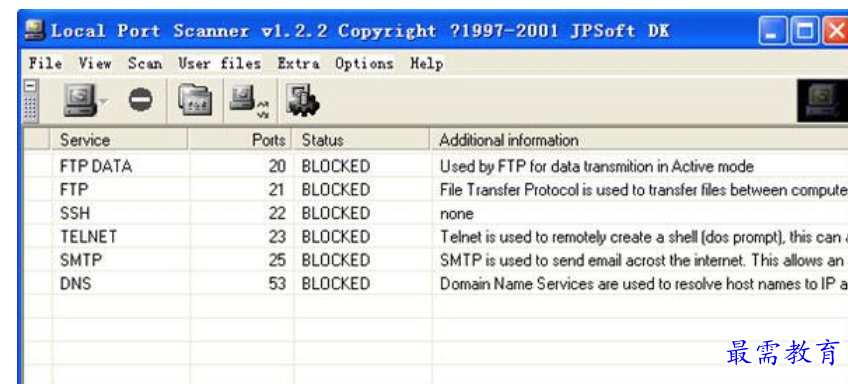Open the User files menu
The image size is (848, 384).
click(220, 63)
